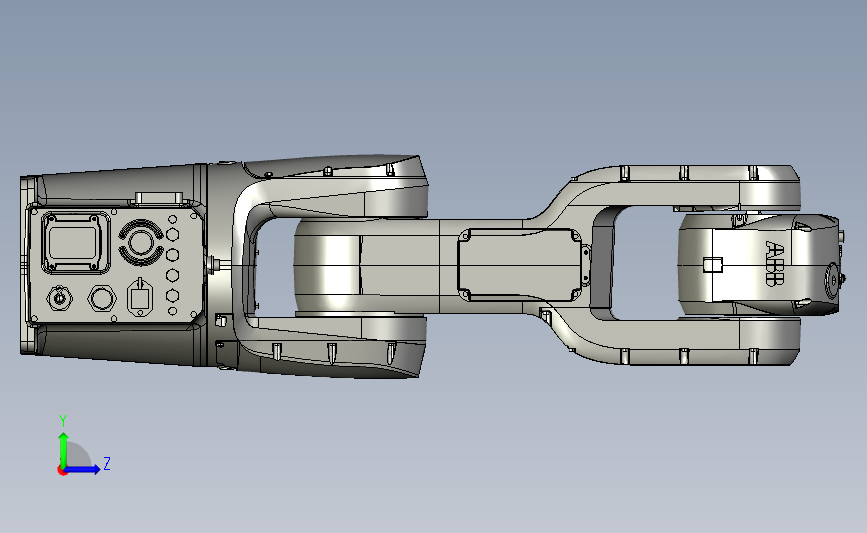
Task: Click the blue Z axis arrow of triad
Action: (x=83, y=469)
